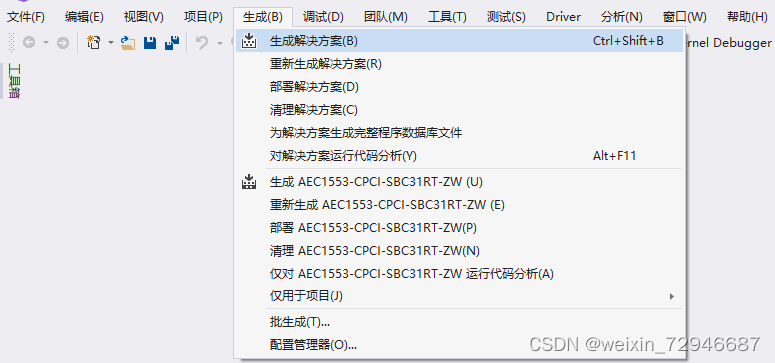Click the Open File folder icon

pyautogui.click(x=128, y=43)
